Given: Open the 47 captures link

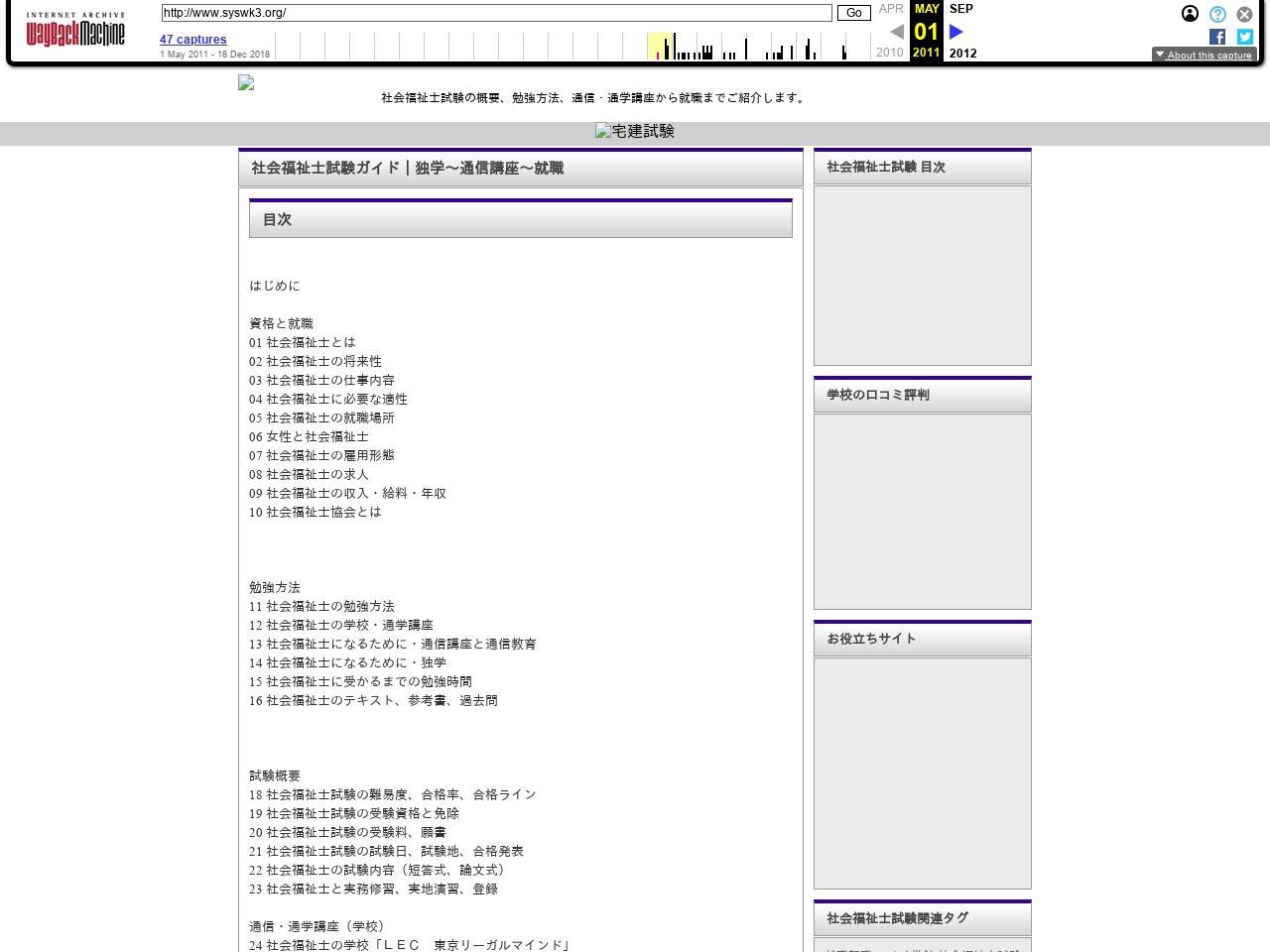Looking at the screenshot, I should 192,40.
